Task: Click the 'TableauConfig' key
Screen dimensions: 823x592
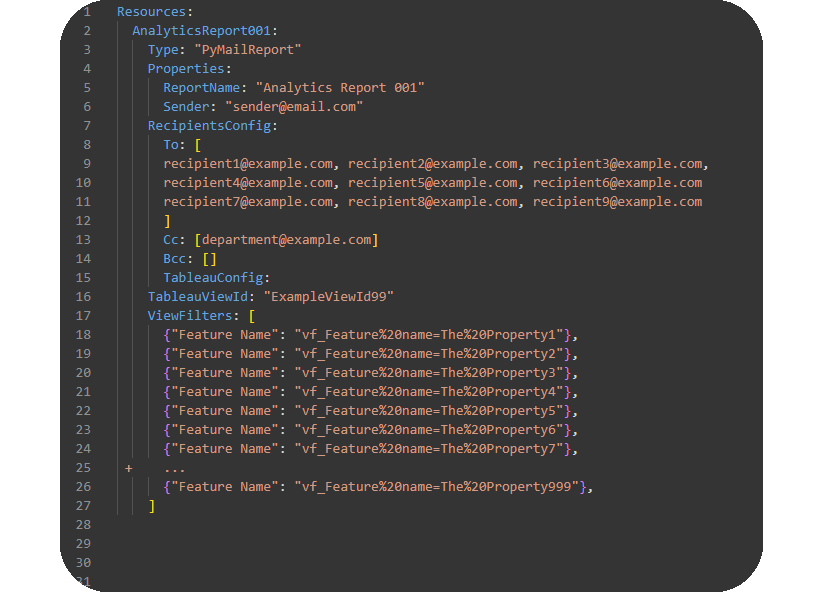Action: (213, 278)
